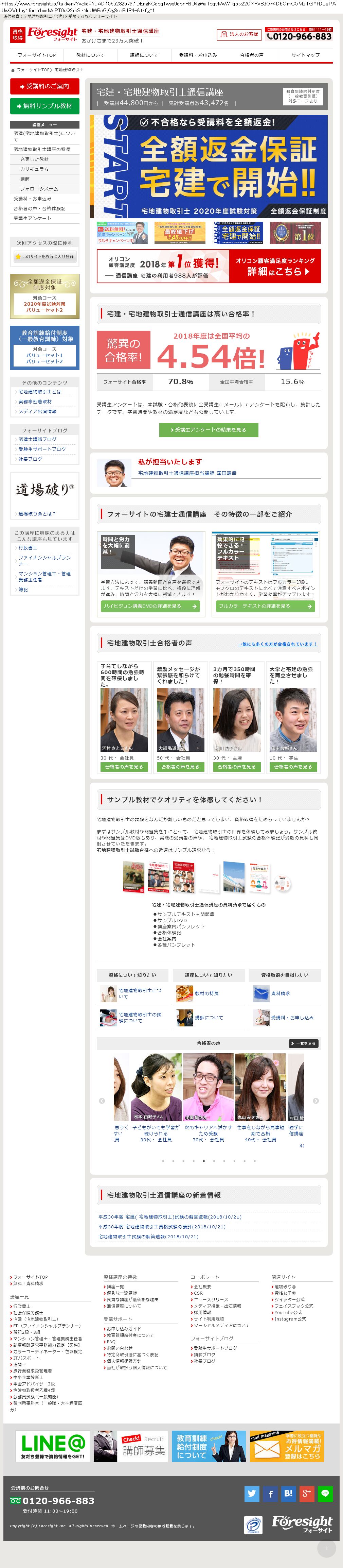Click the home icon in breadcrumb
This screenshot has height=1568, width=343.
13,70
